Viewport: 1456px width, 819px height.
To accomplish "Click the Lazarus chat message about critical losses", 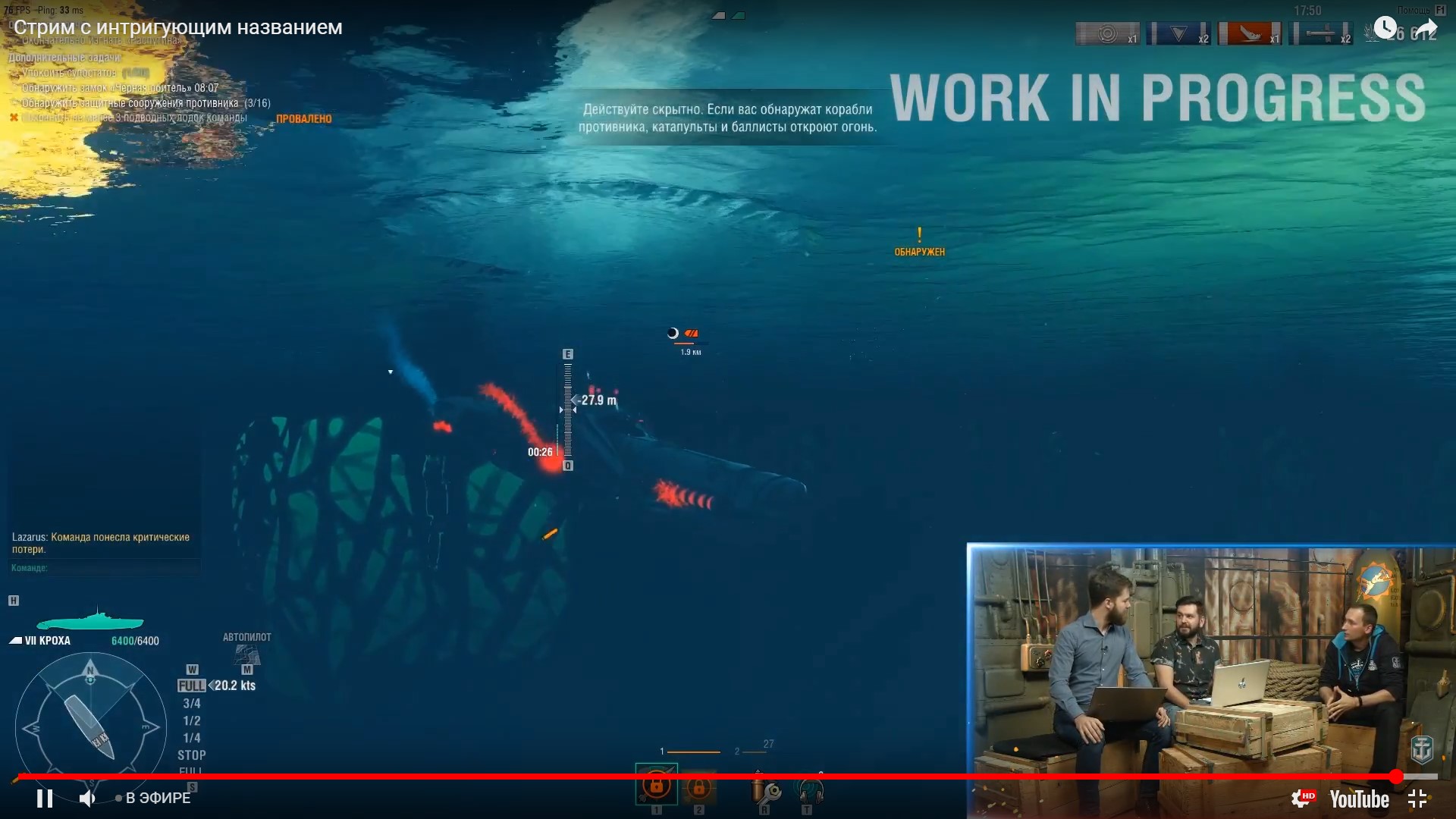I will tap(101, 543).
